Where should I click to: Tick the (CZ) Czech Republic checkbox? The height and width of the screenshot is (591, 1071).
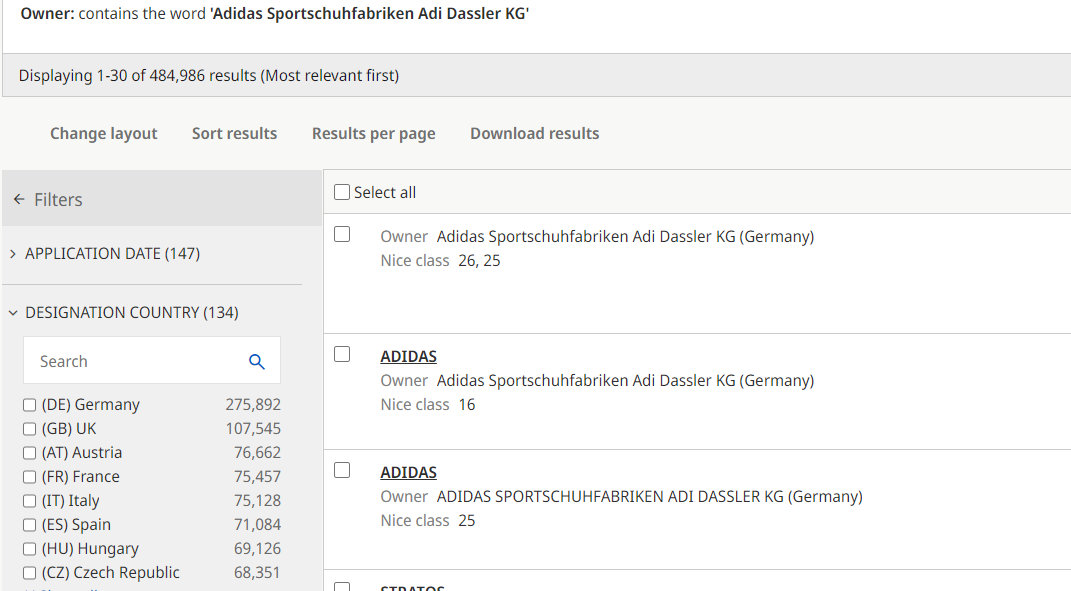tap(29, 573)
